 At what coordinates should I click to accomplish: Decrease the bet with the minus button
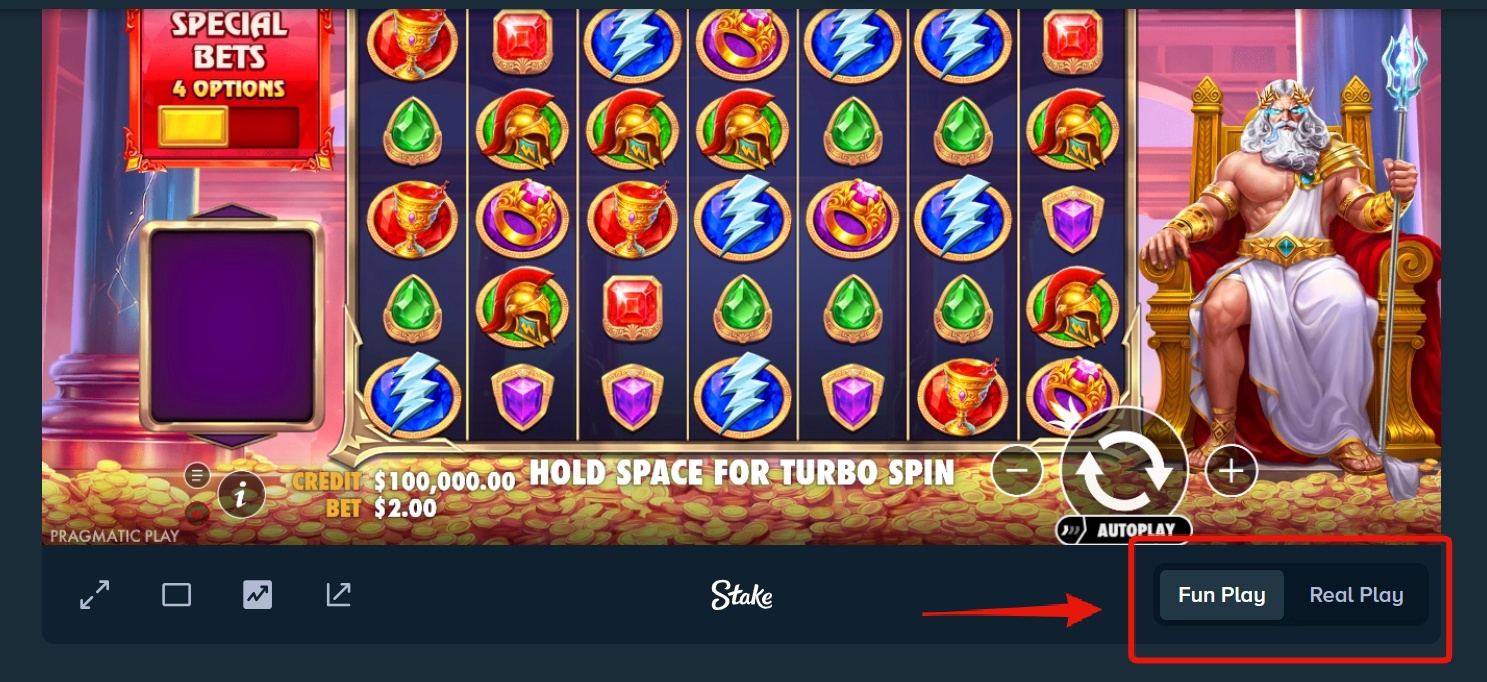1018,469
